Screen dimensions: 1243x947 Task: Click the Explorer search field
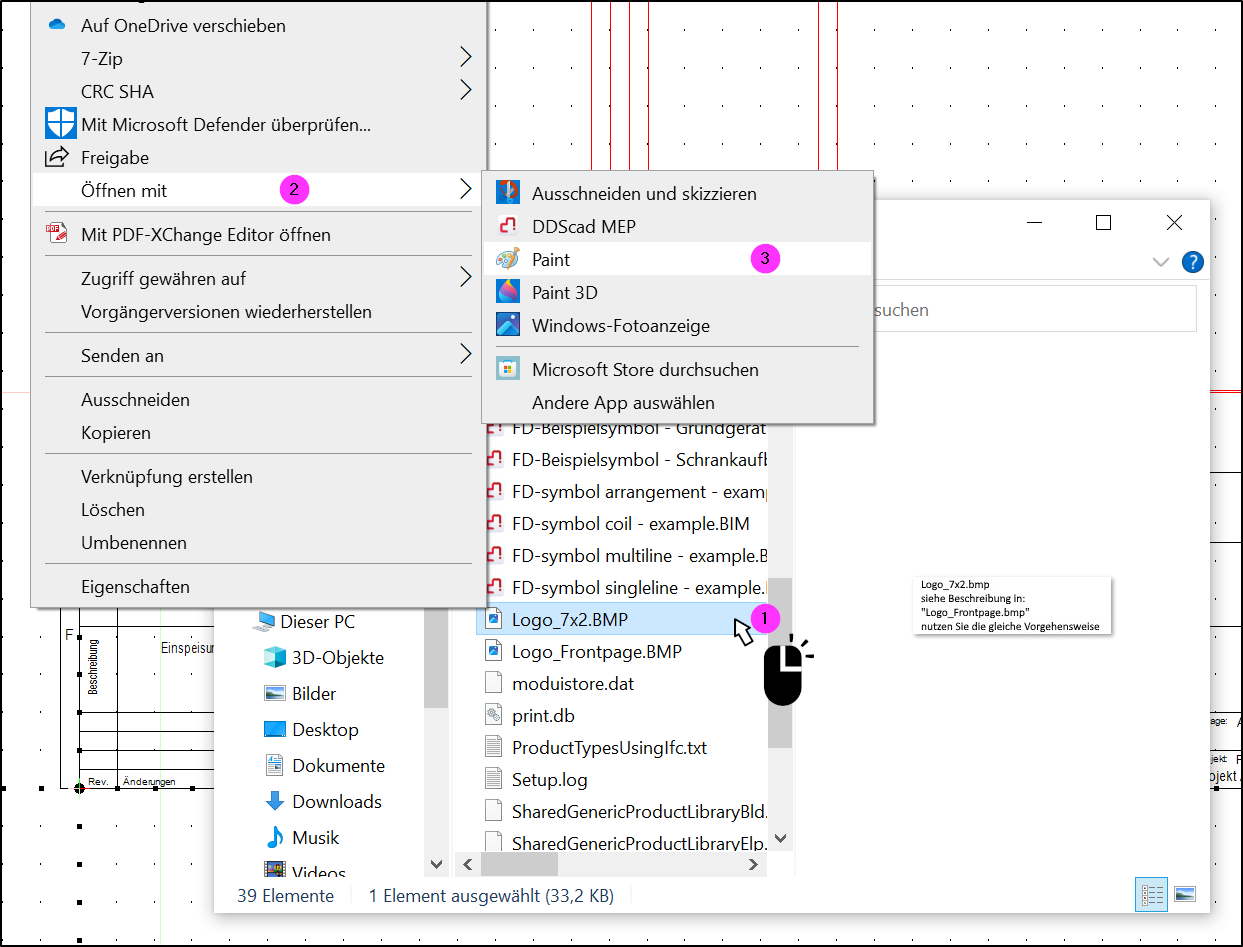tap(1037, 310)
